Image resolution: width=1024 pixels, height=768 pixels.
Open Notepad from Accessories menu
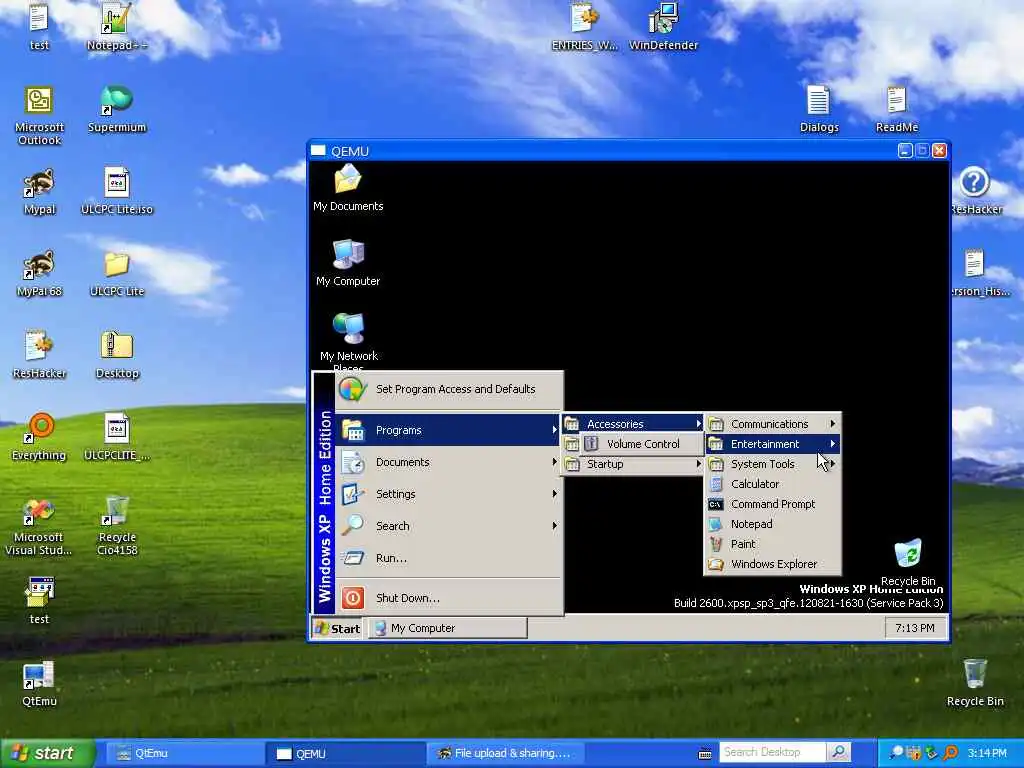[x=773, y=524]
